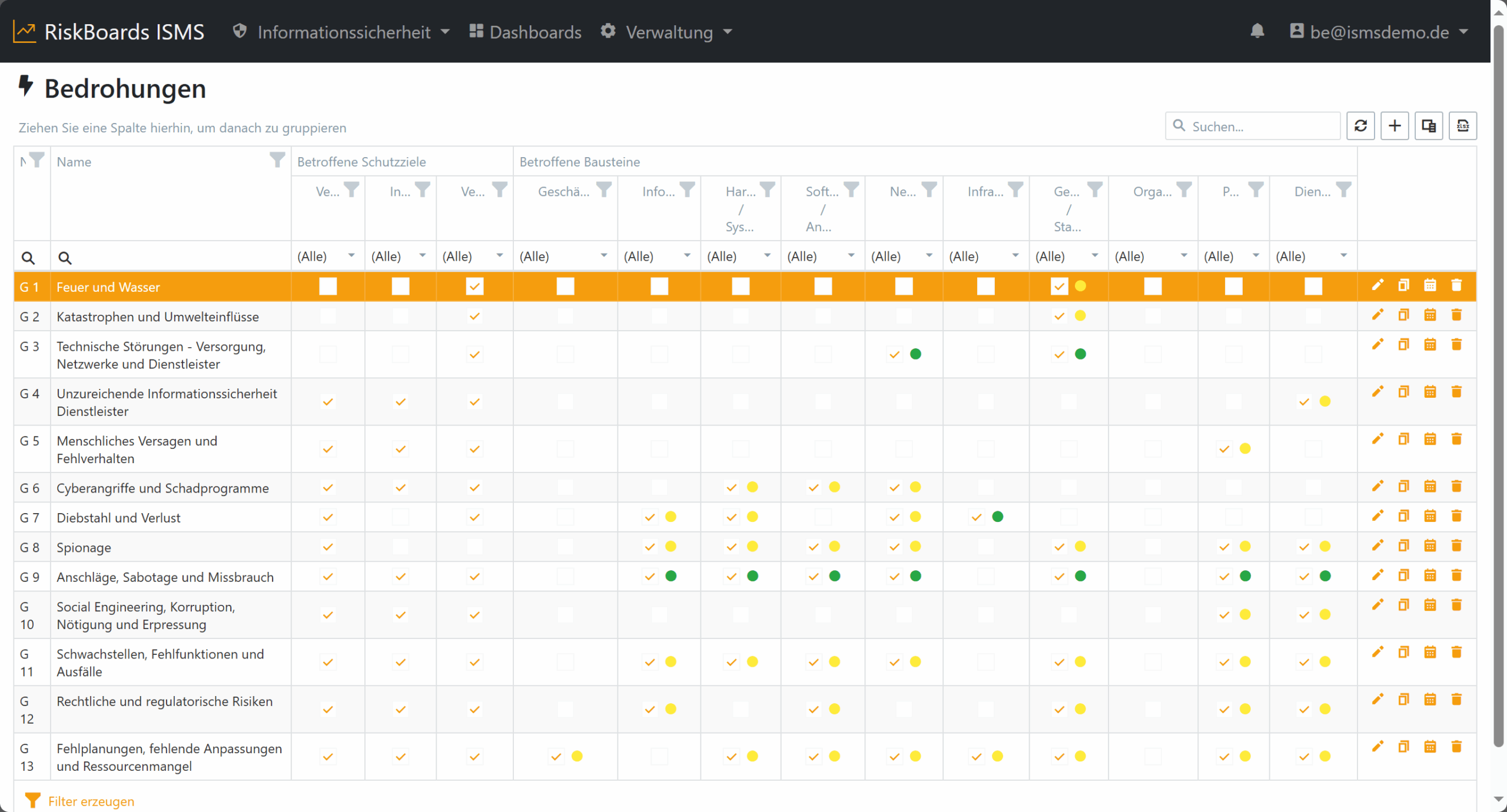Click the export icon in table toolbar

tap(1463, 126)
